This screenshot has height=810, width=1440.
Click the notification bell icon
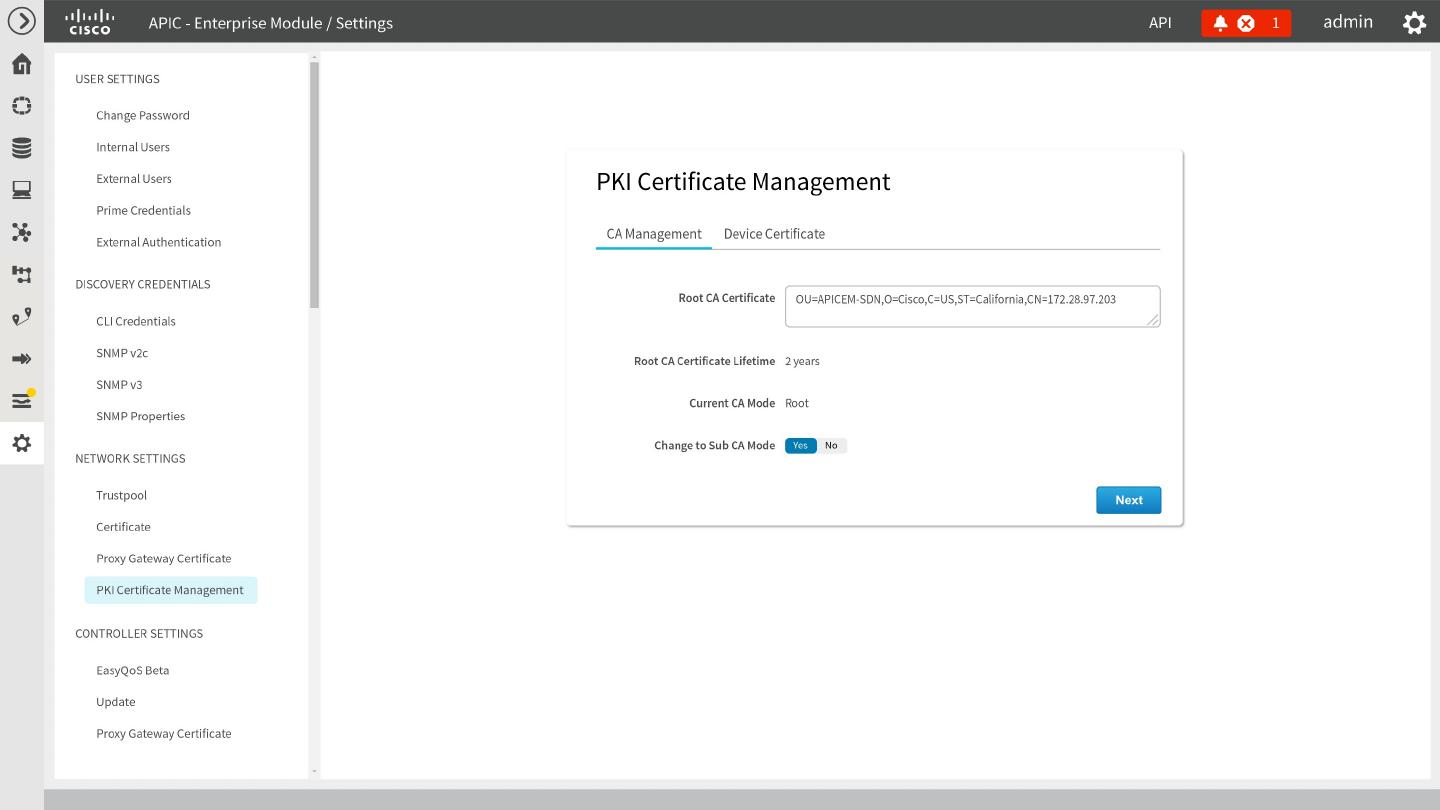pos(1220,23)
